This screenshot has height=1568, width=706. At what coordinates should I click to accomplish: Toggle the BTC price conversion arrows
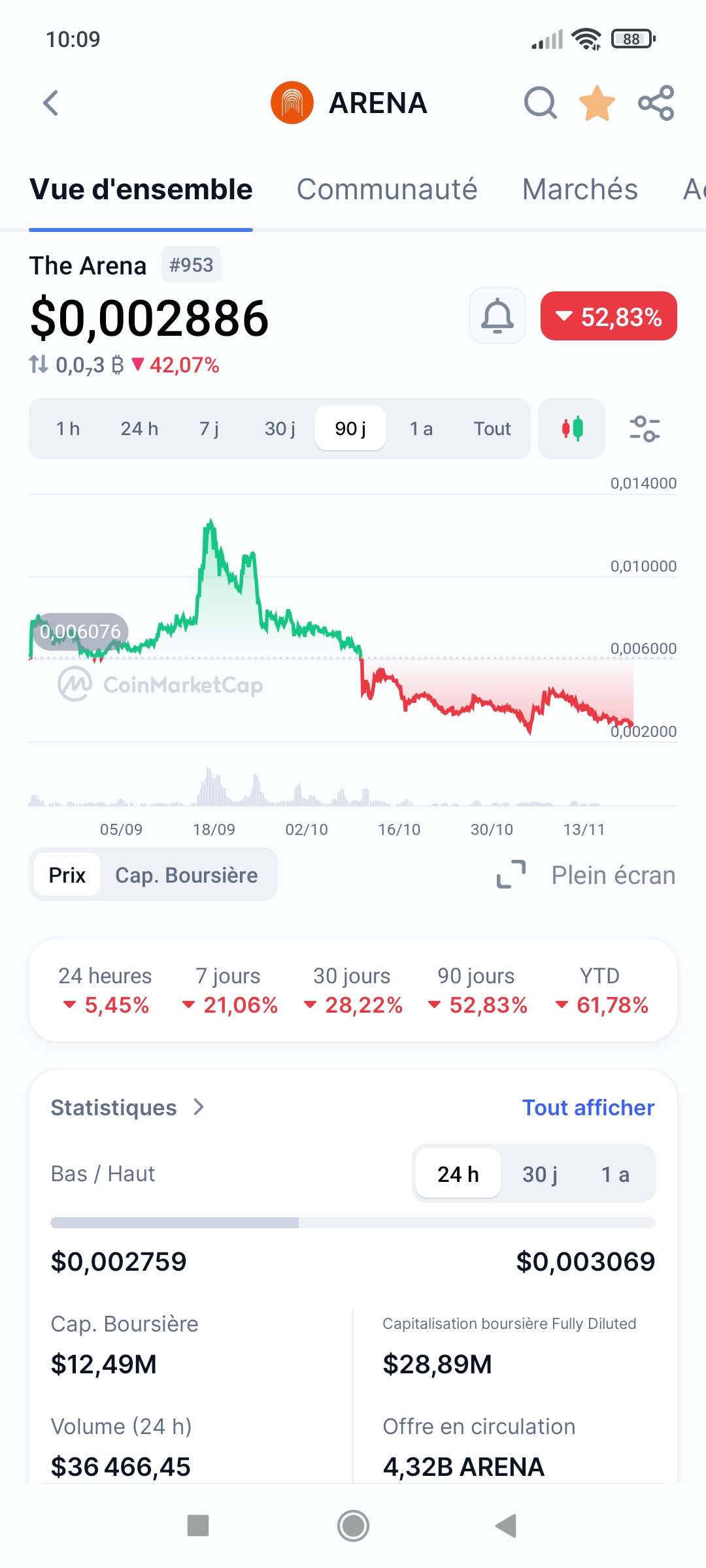click(39, 364)
